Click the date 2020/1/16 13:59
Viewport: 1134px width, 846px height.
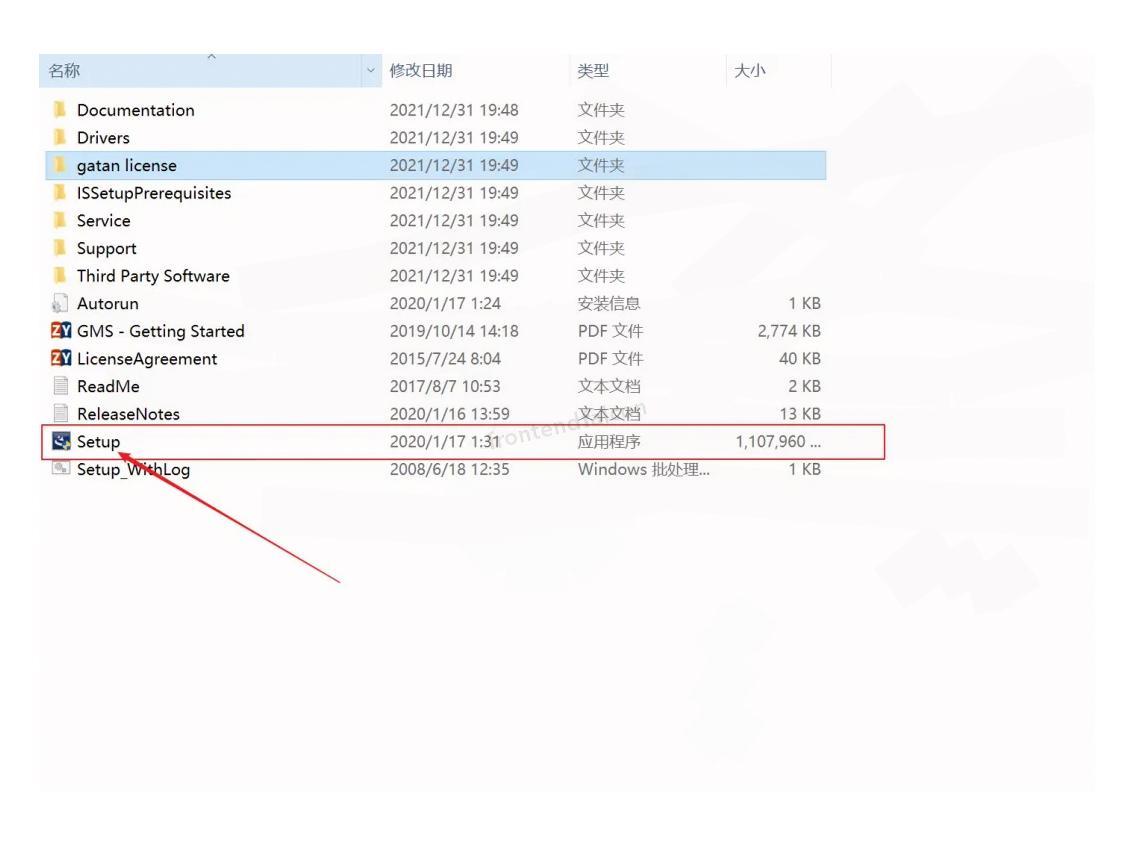click(449, 414)
